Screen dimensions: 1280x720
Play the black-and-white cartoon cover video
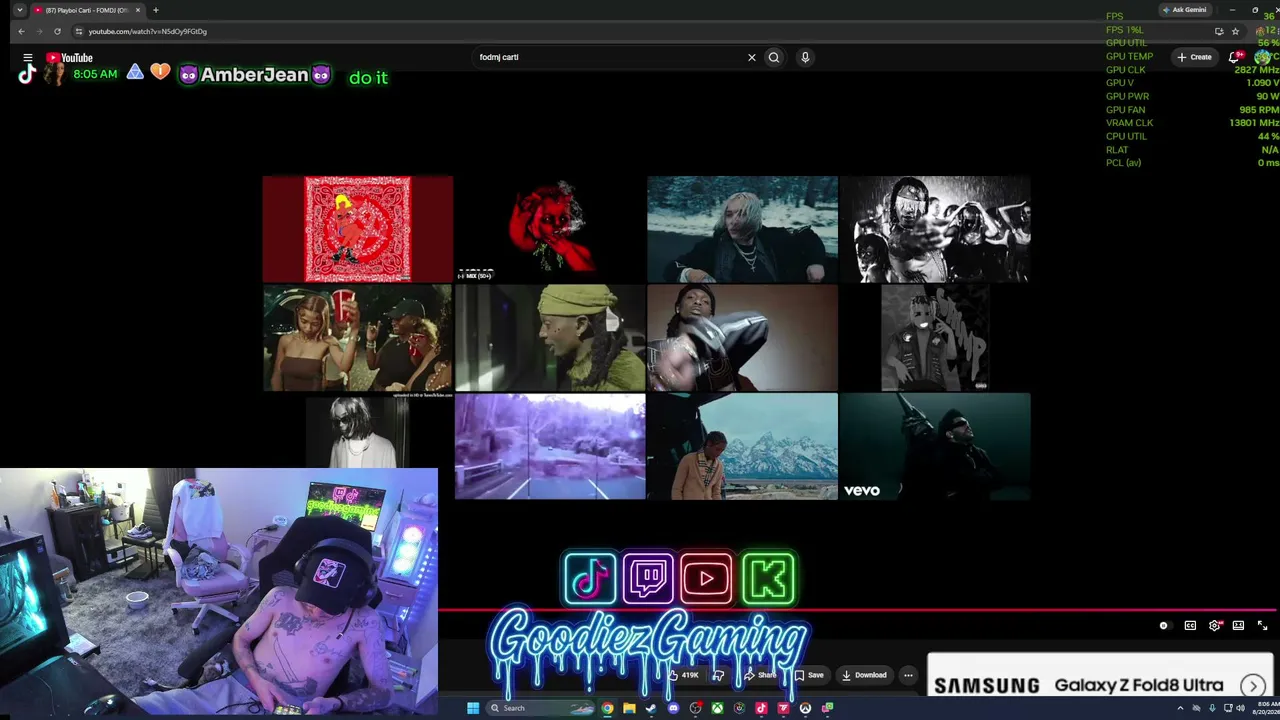[x=934, y=338]
